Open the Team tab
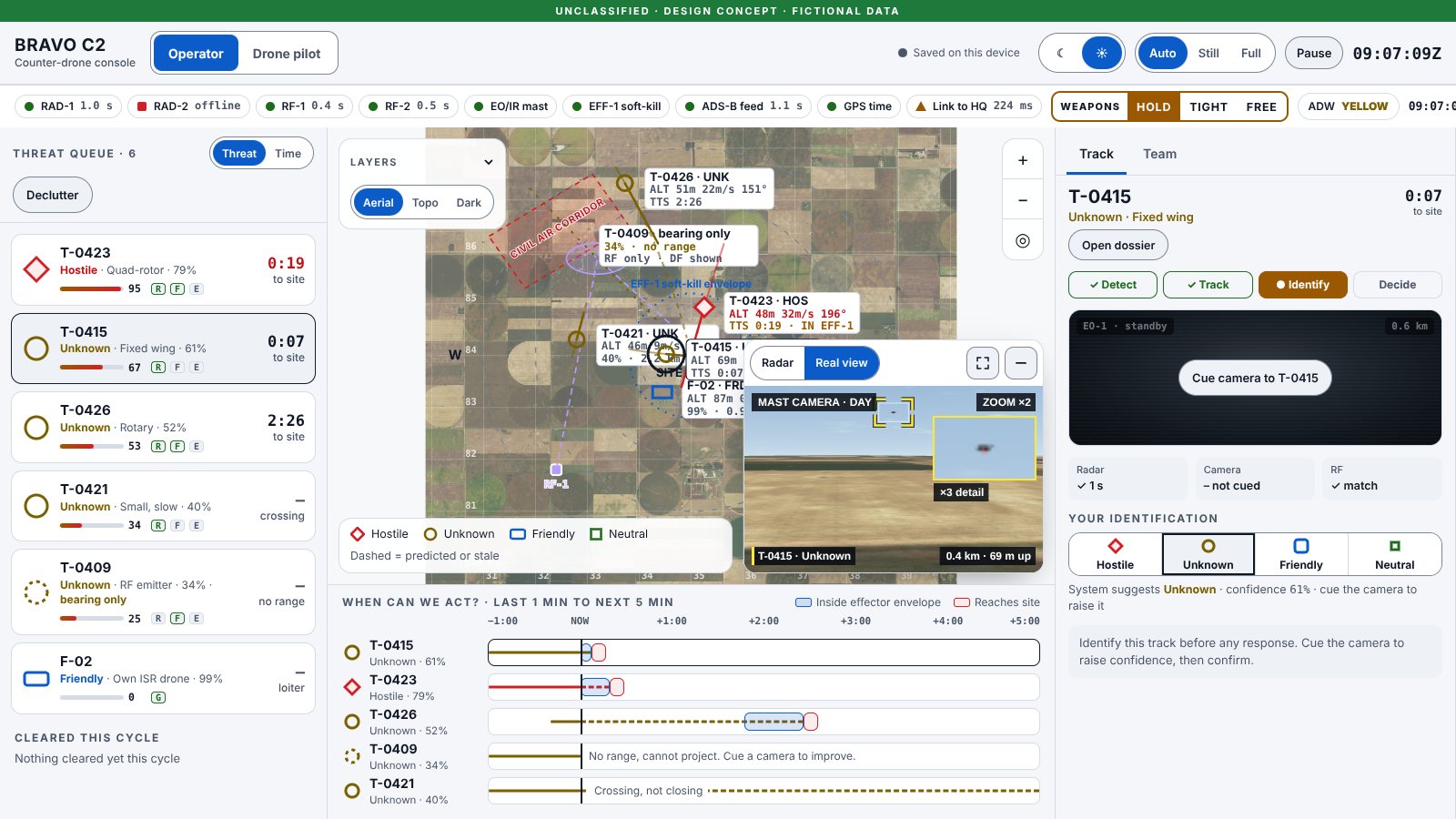 point(1159,154)
